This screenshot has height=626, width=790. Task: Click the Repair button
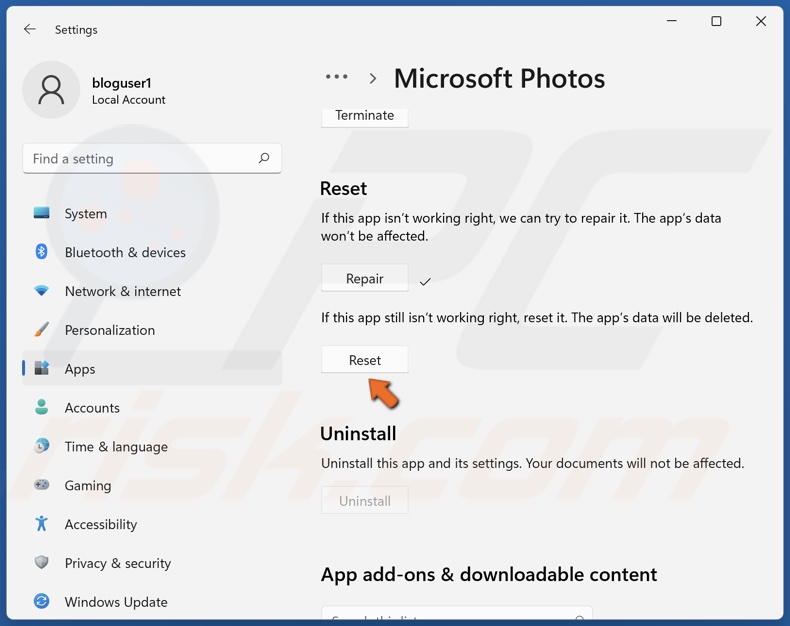365,279
